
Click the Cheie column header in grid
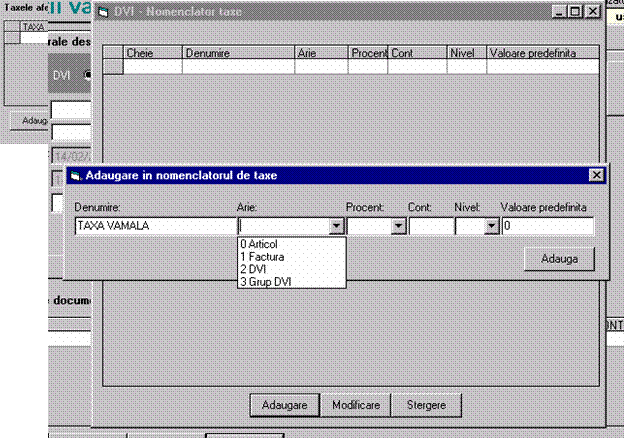pos(152,52)
